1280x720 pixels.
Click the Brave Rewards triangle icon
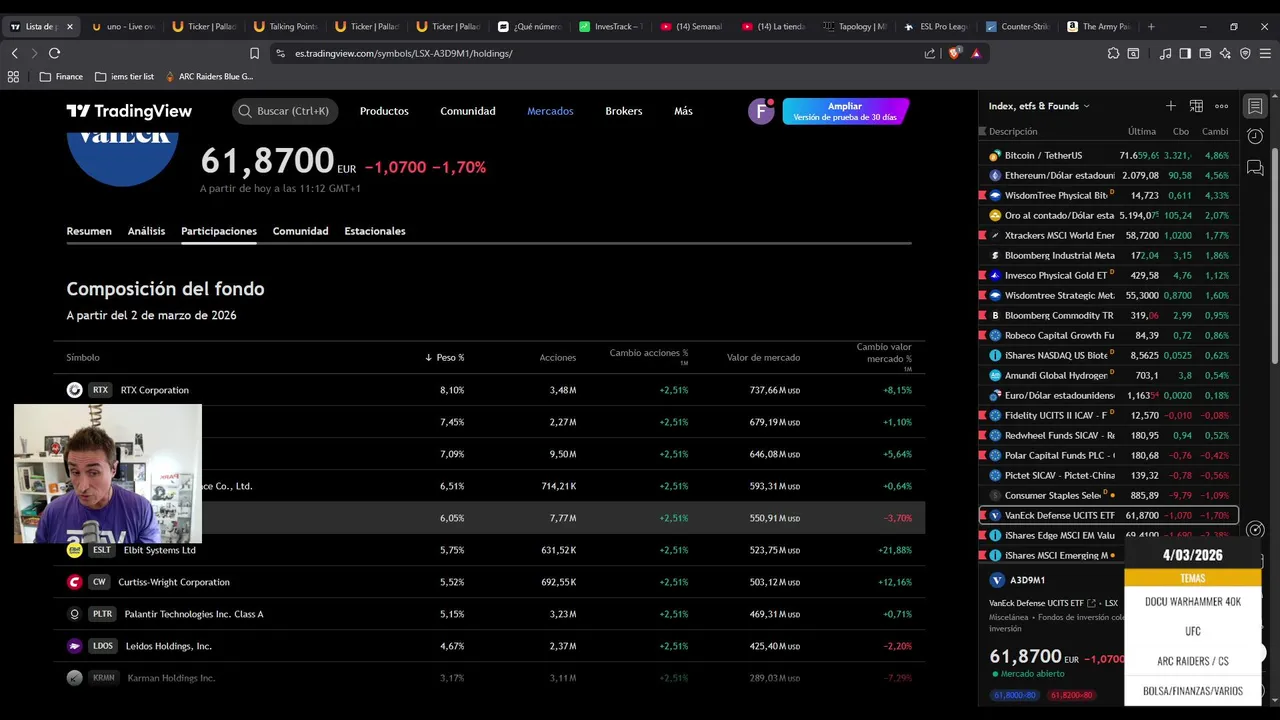click(x=975, y=53)
